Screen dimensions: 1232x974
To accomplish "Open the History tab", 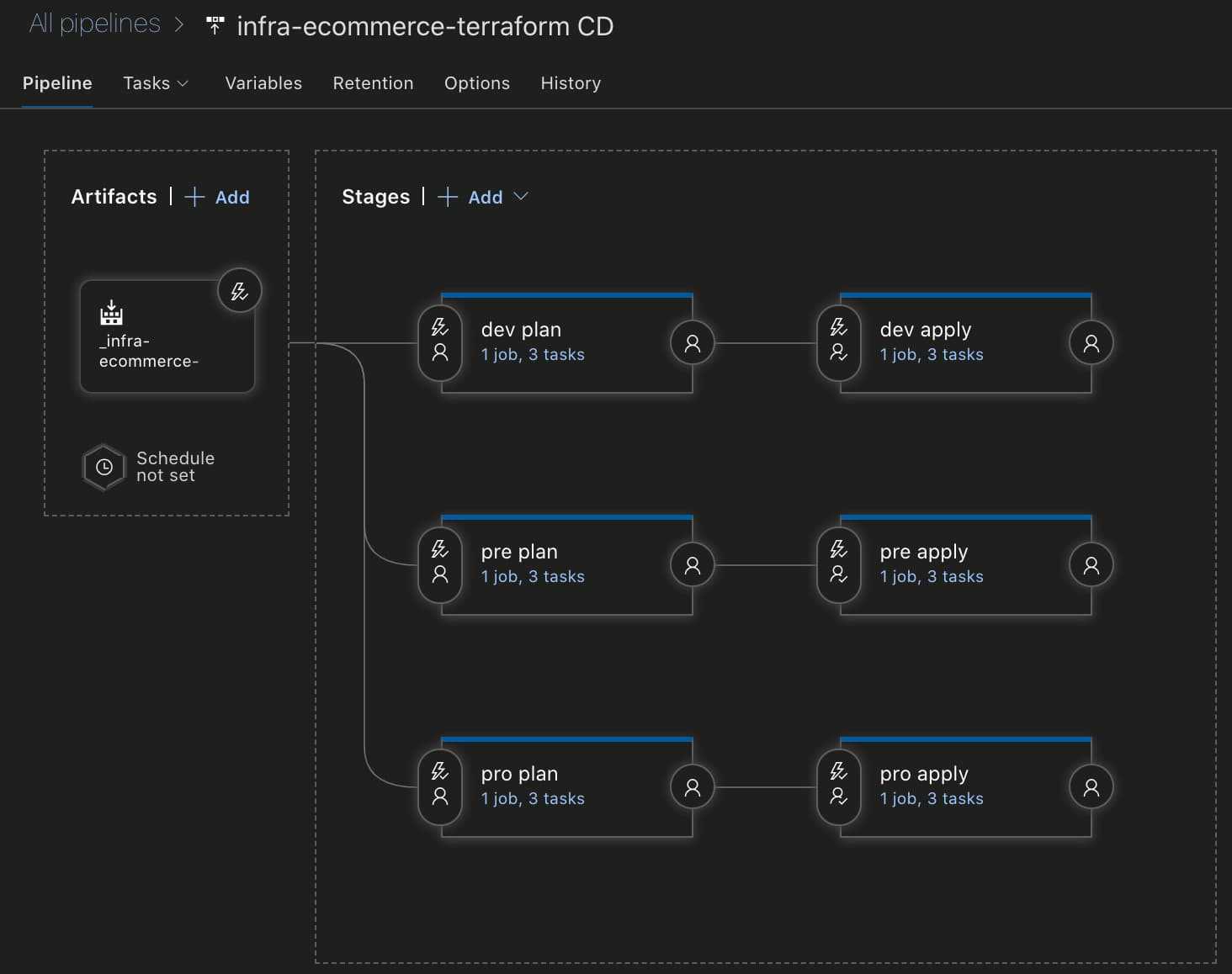I will tap(571, 83).
